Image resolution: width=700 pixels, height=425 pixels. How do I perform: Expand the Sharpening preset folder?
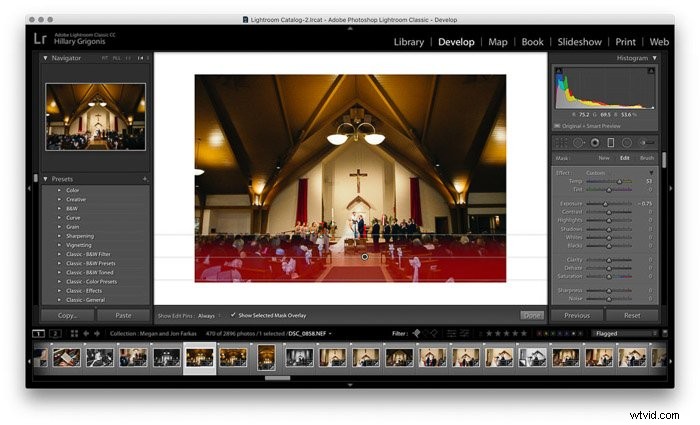click(x=59, y=236)
